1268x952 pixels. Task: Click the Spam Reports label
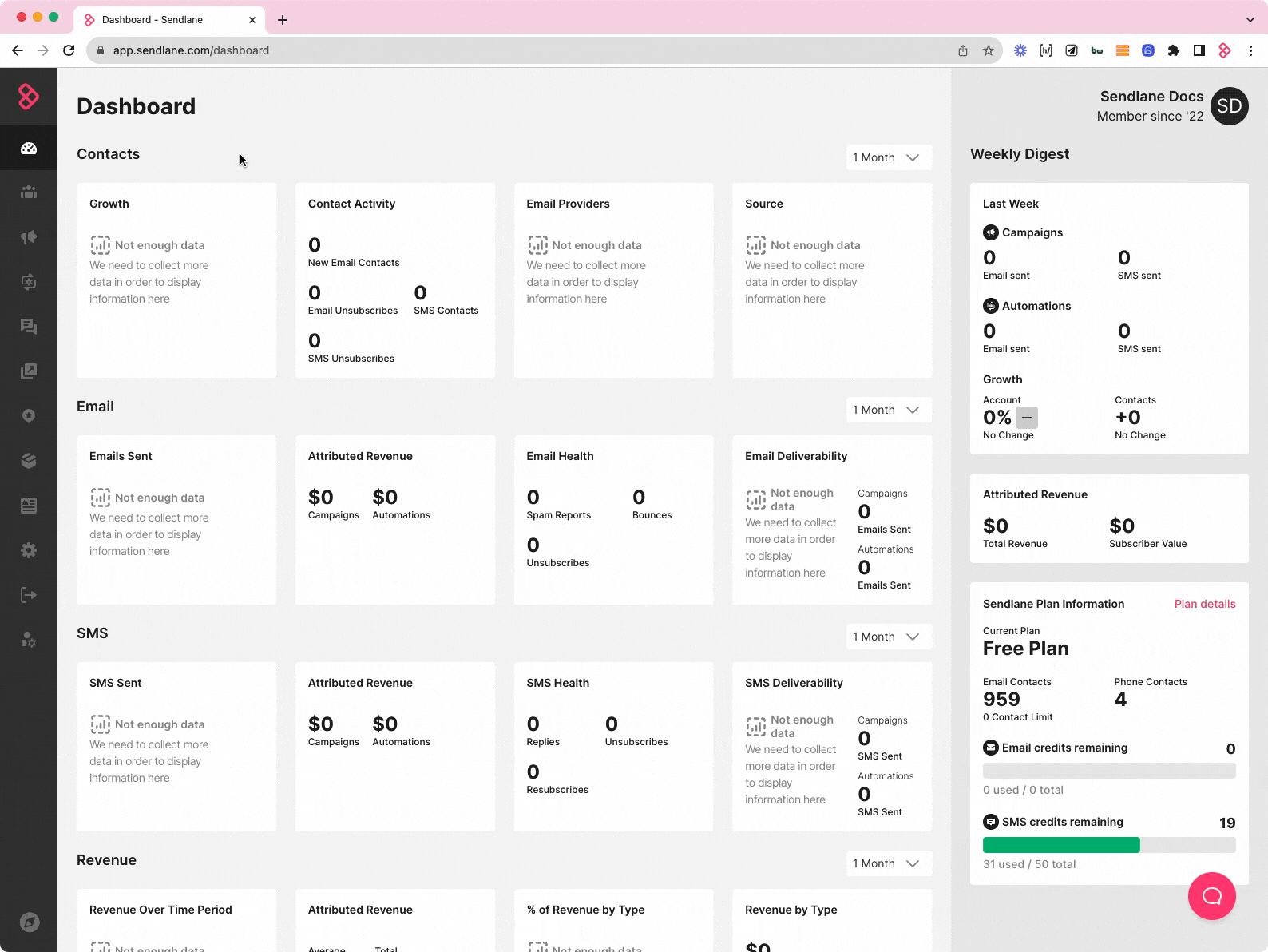pos(559,515)
